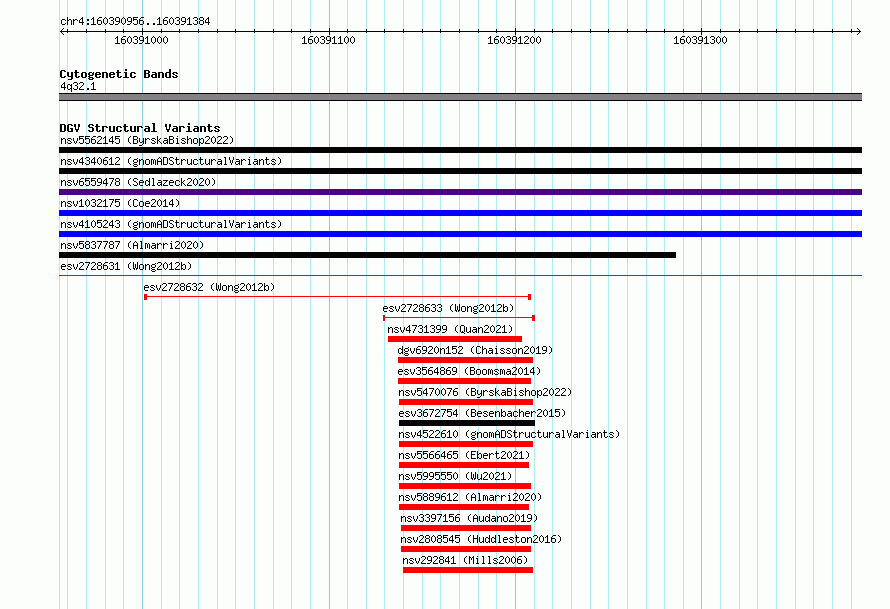Open nsv5889612 (Almarri2020) label

click(470, 497)
